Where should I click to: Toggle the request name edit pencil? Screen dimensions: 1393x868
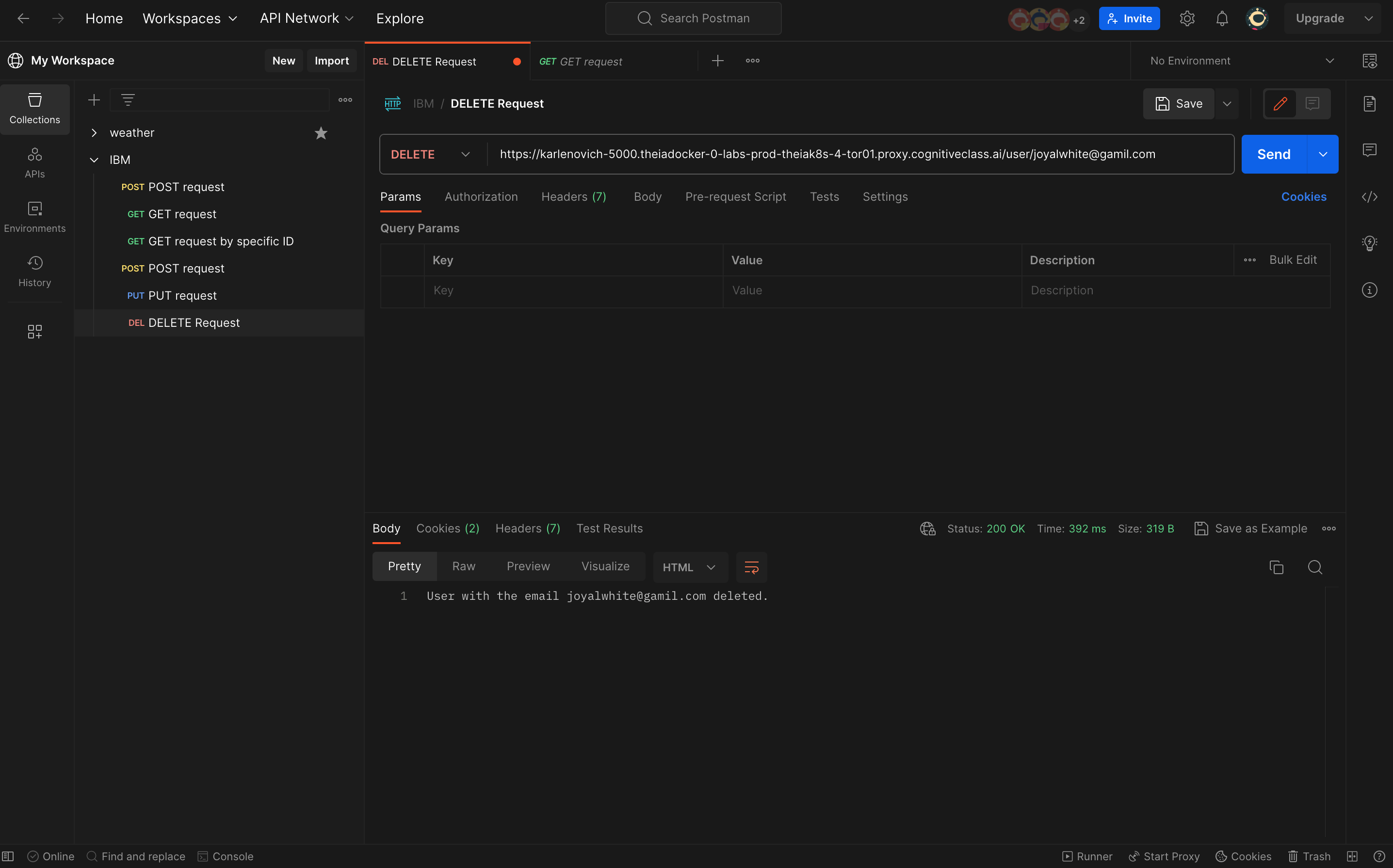(x=1280, y=103)
